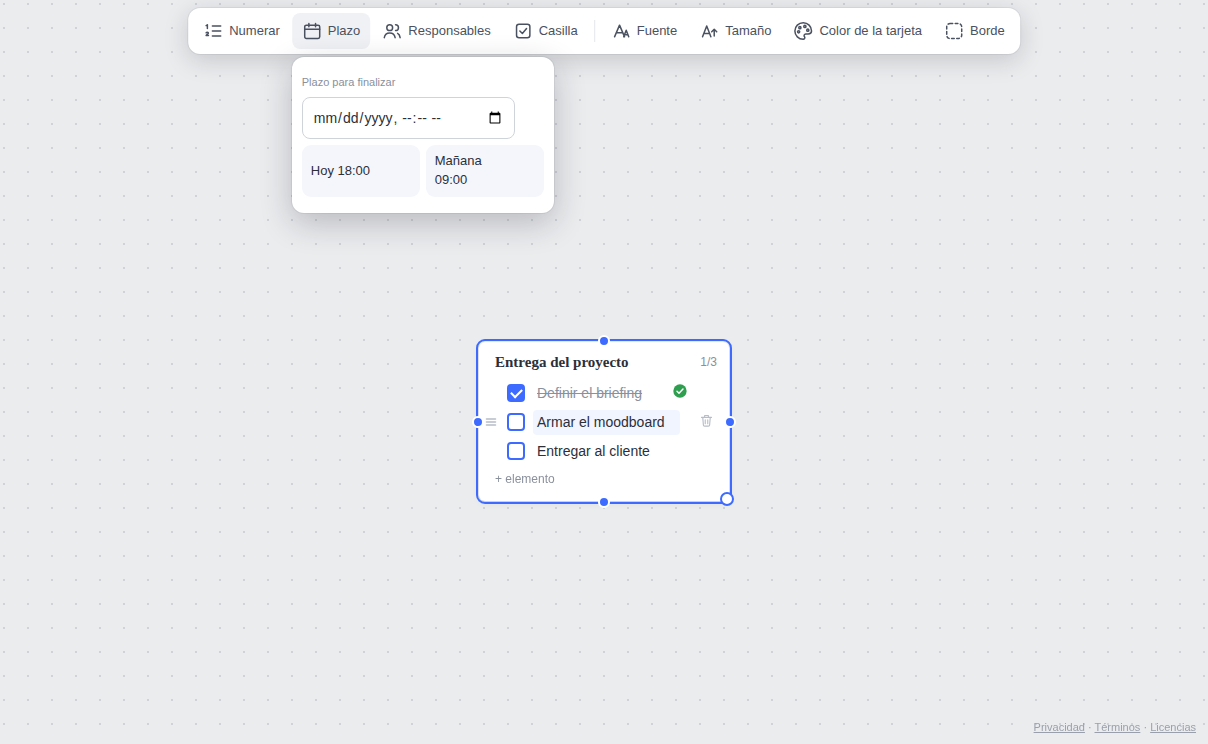Click the card's top-edge resize handle
Viewport: 1208px width, 744px height.
coord(604,341)
